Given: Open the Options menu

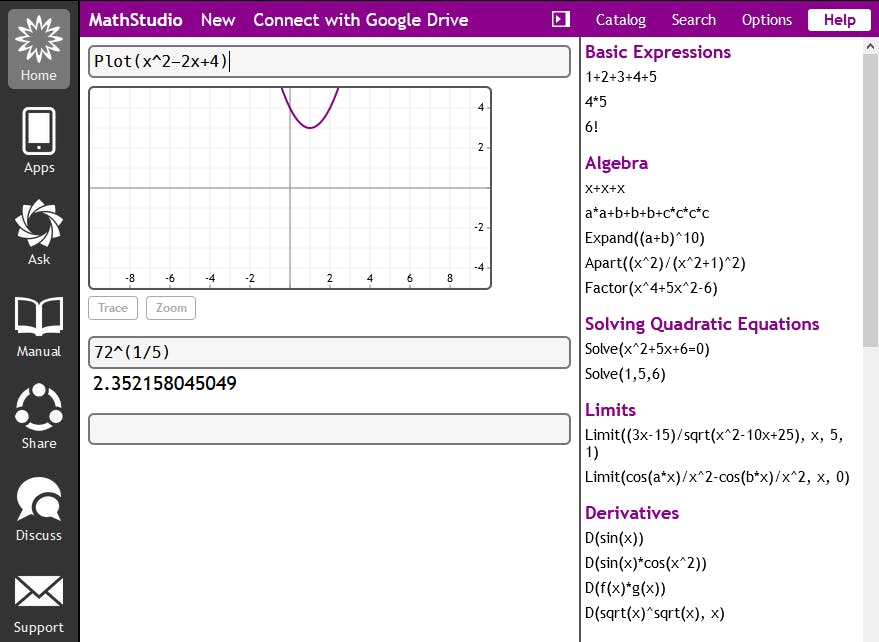Looking at the screenshot, I should (x=766, y=20).
